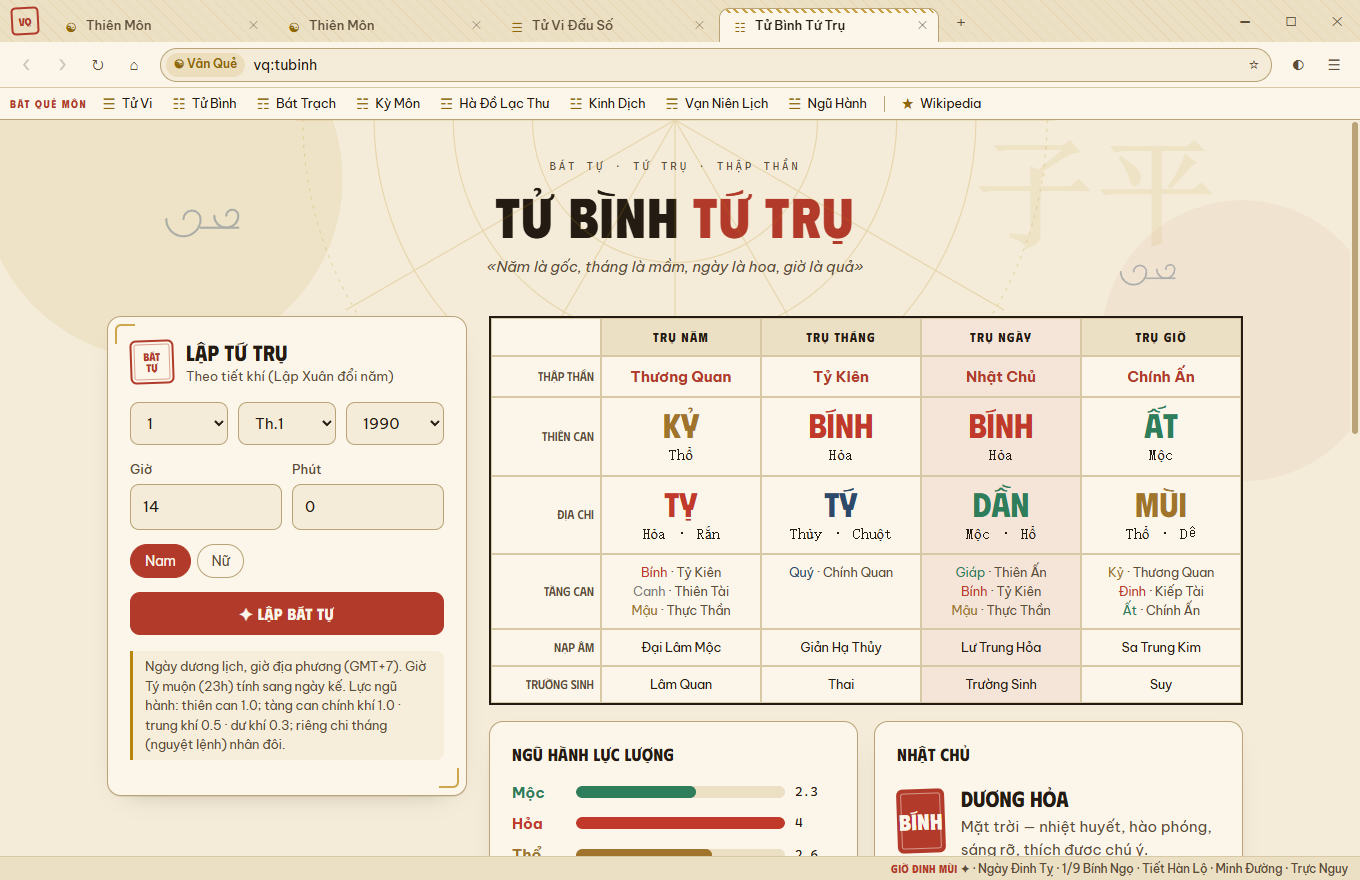Click the Đại Lâm Mộc nạp âm cell

(681, 647)
